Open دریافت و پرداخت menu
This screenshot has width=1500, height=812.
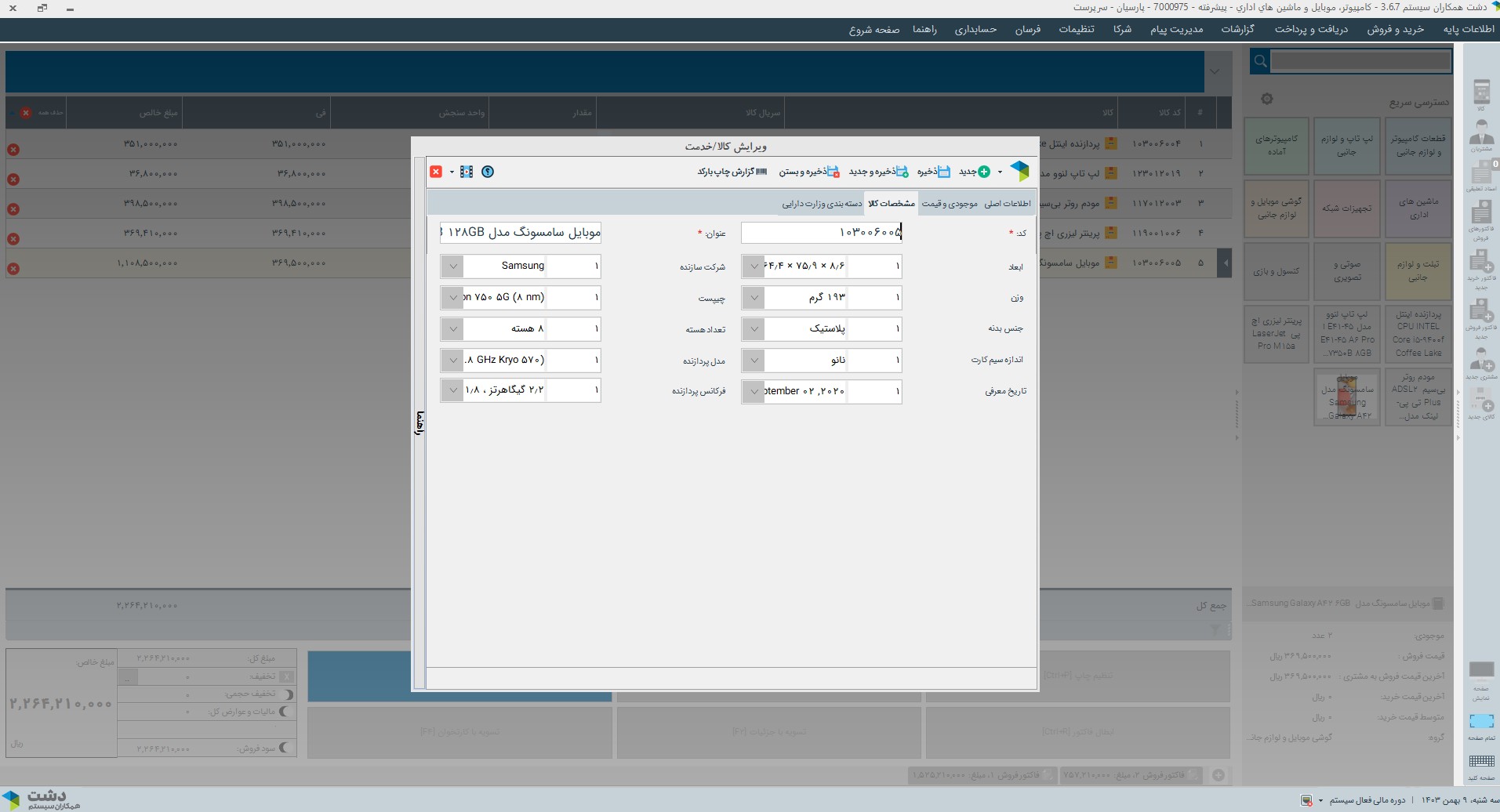tap(1311, 29)
